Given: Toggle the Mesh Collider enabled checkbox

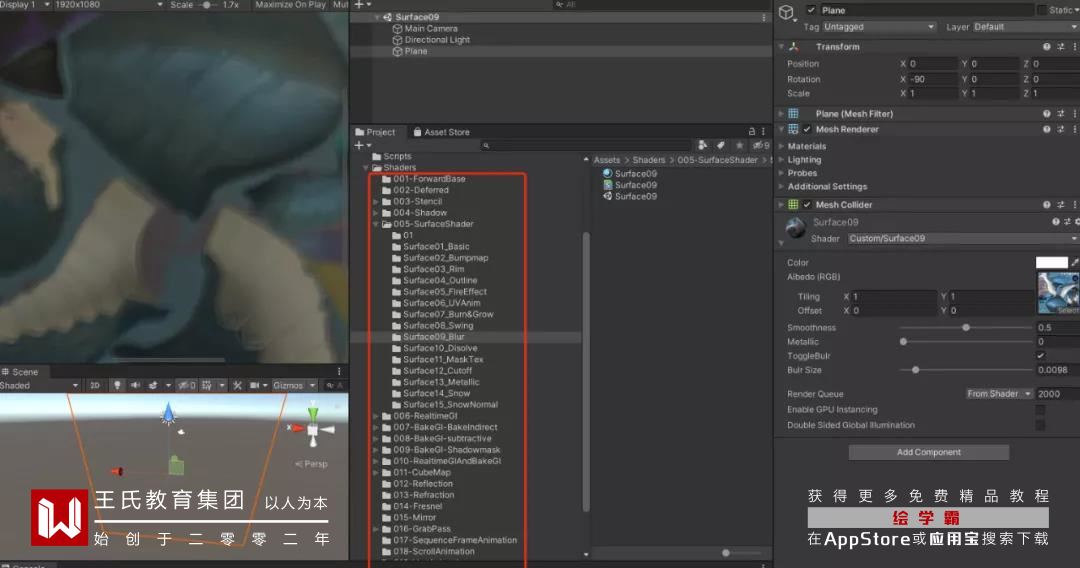Looking at the screenshot, I should 807,204.
